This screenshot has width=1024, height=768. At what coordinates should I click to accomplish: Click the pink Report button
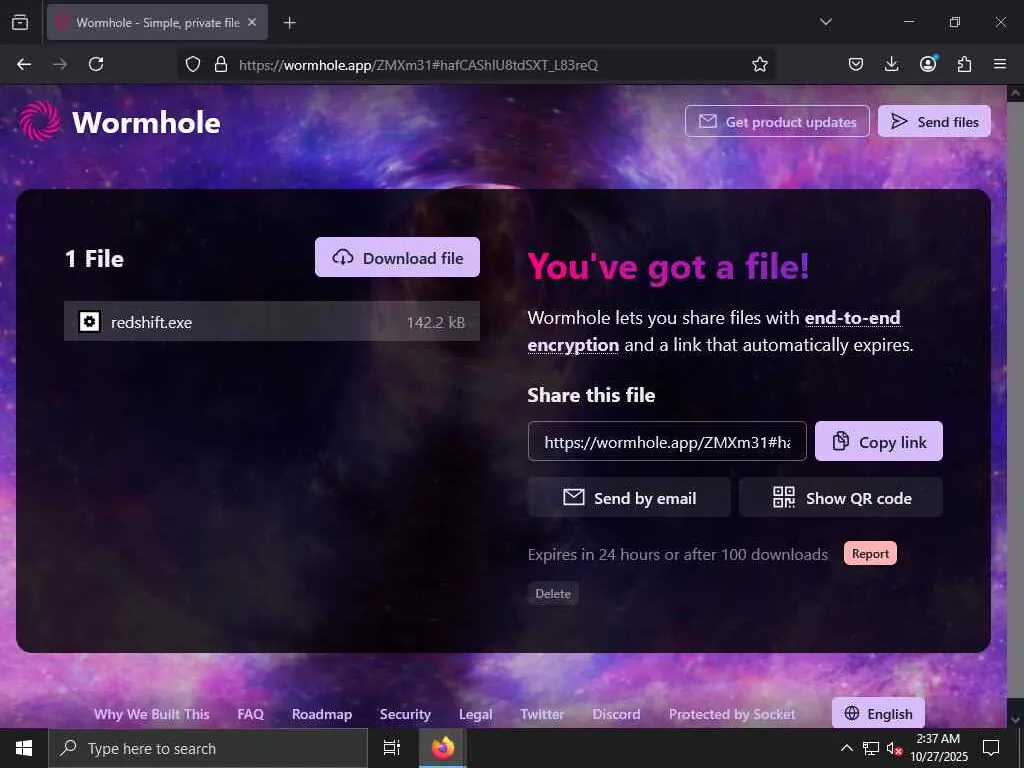tap(870, 554)
